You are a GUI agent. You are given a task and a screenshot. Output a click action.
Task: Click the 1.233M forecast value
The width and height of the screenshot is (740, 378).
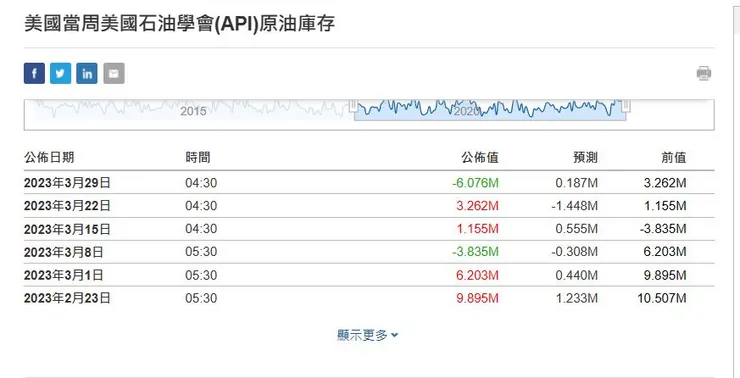[576, 298]
